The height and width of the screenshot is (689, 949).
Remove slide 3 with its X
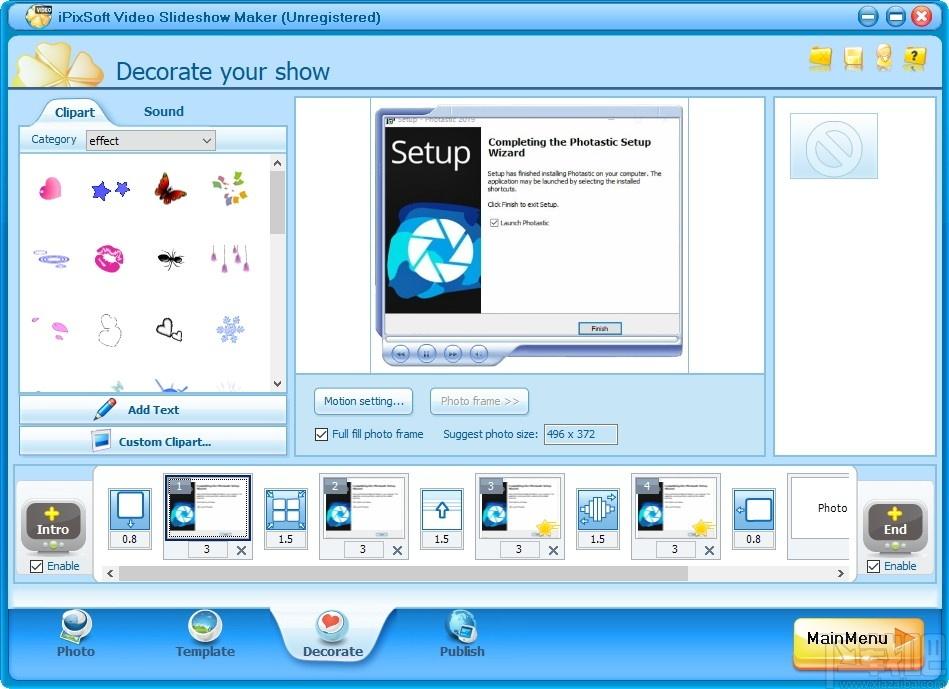pos(553,550)
